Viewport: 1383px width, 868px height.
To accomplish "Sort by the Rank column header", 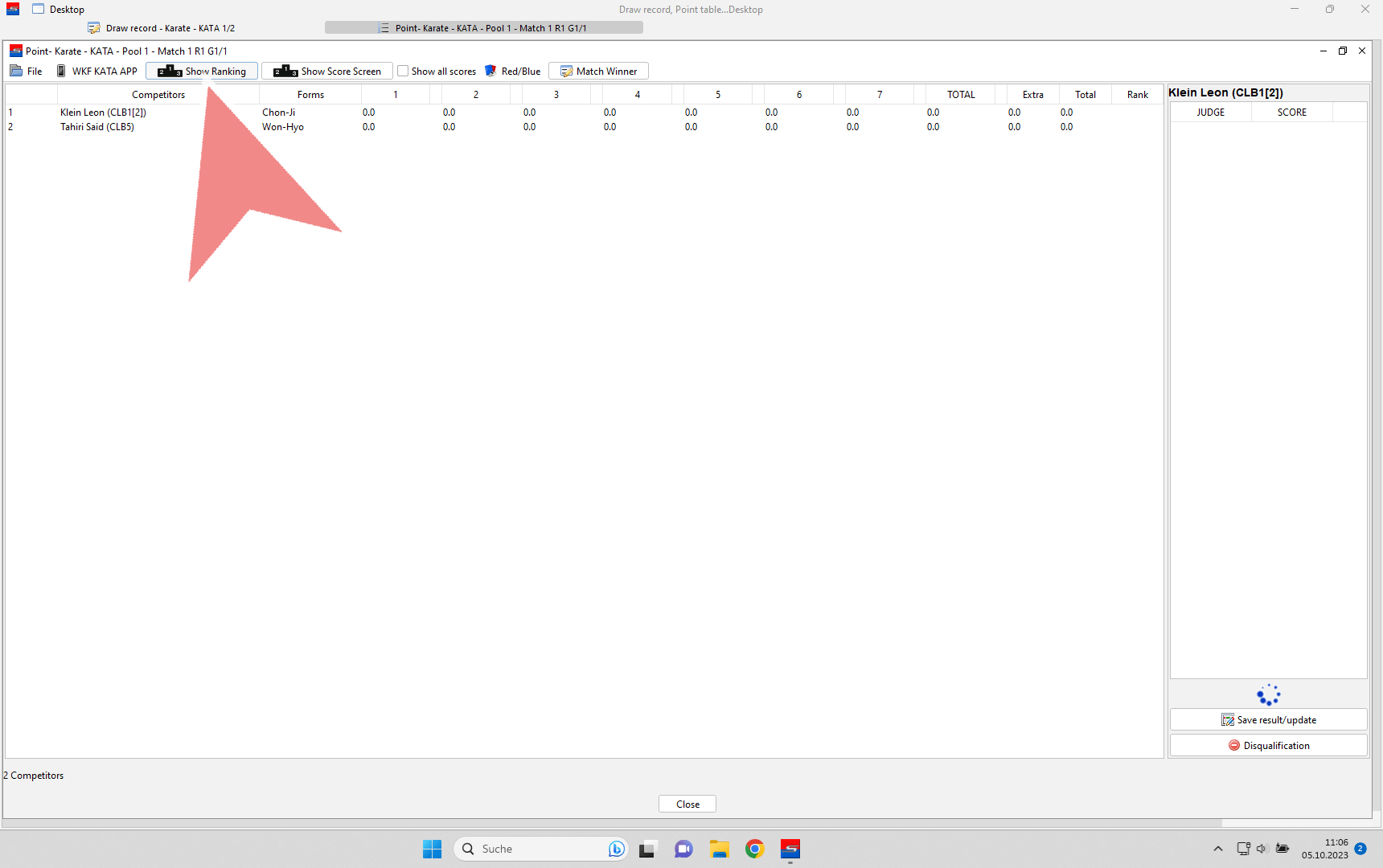I will [x=1137, y=95].
